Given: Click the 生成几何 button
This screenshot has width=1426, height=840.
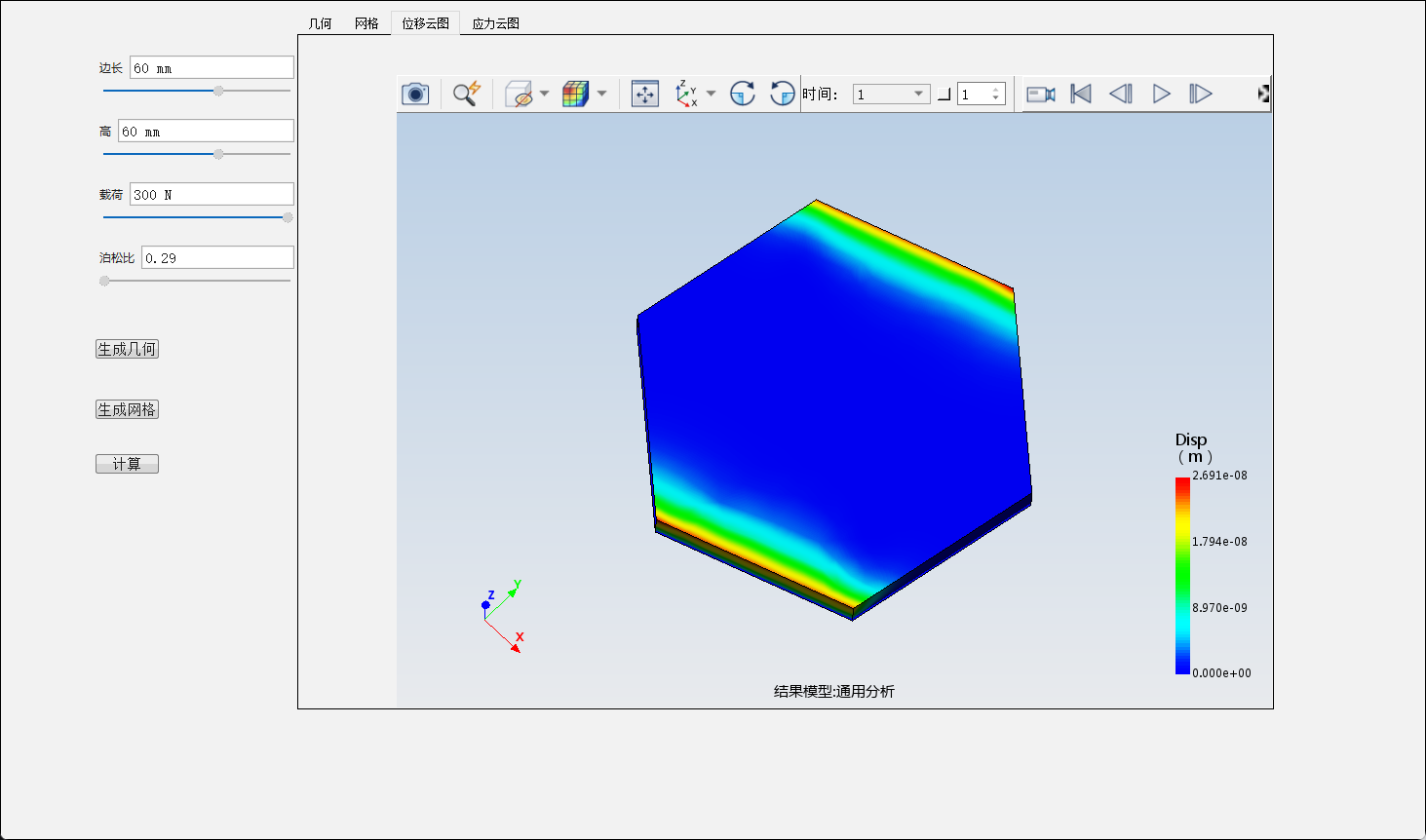Looking at the screenshot, I should coord(127,349).
